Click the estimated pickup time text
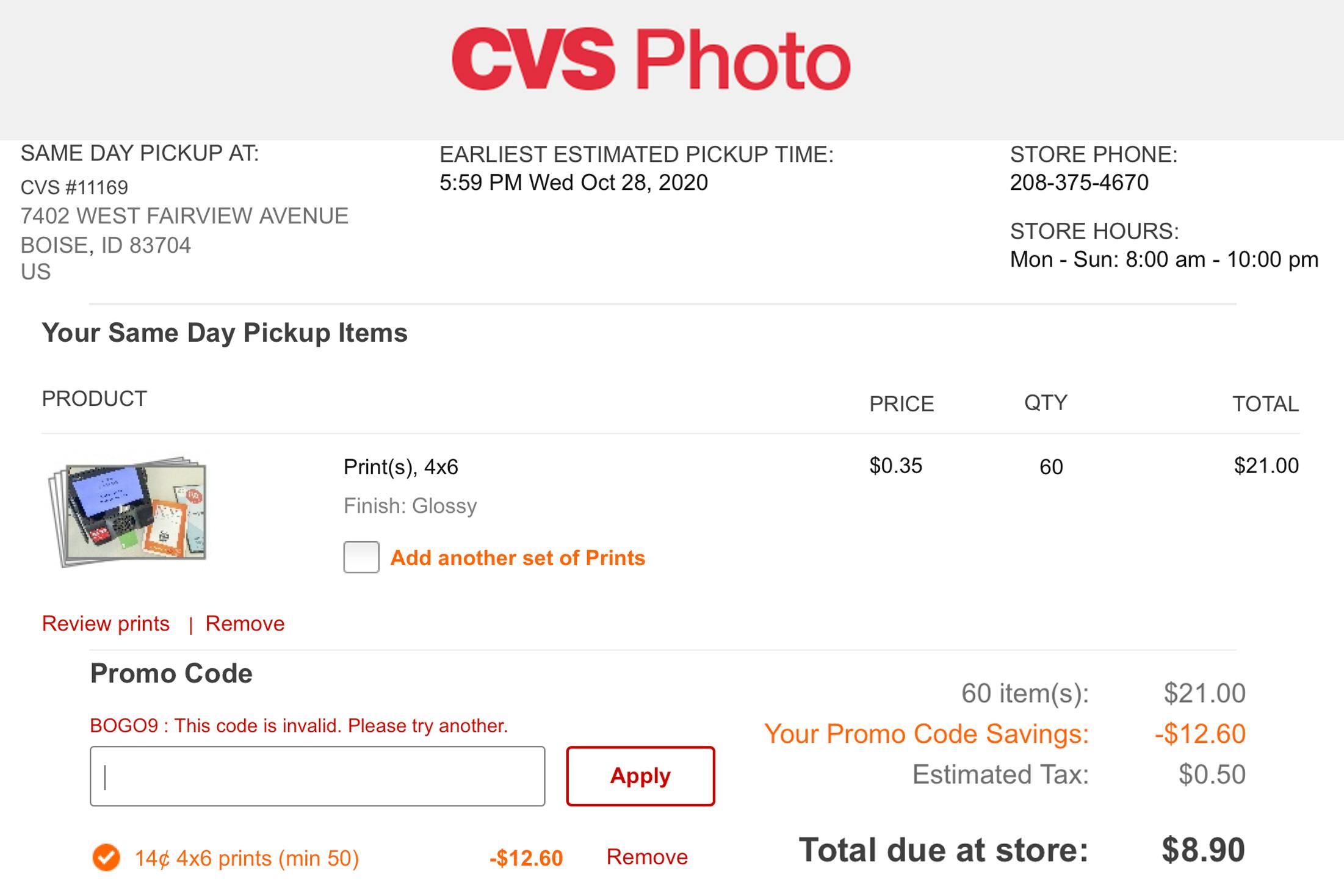This screenshot has width=1344, height=896. point(573,182)
